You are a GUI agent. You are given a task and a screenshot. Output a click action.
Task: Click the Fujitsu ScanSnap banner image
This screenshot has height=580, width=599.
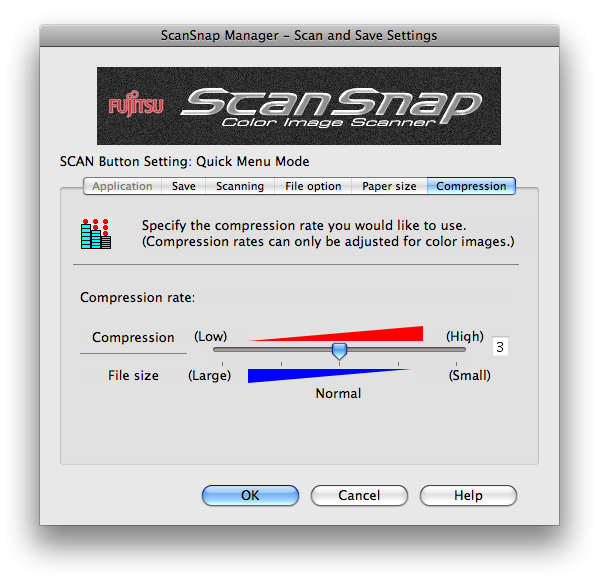click(x=299, y=106)
